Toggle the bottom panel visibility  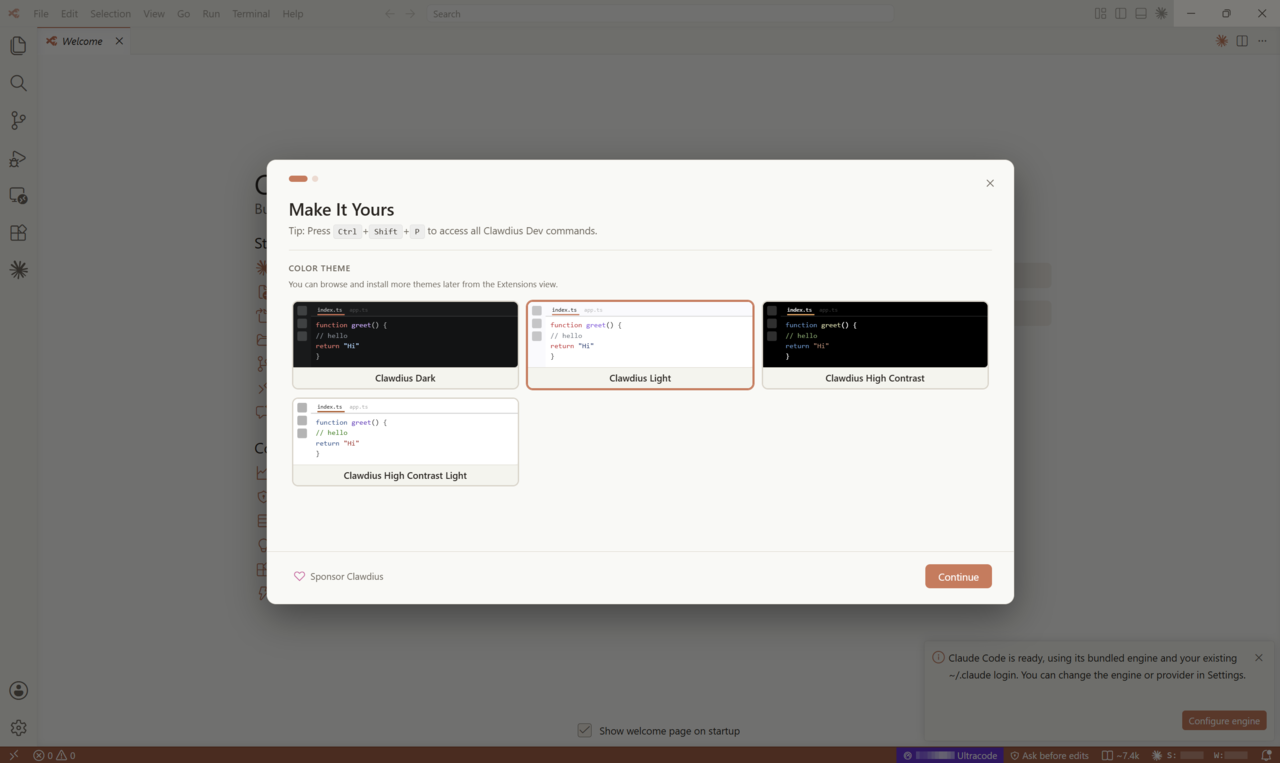tap(1140, 13)
